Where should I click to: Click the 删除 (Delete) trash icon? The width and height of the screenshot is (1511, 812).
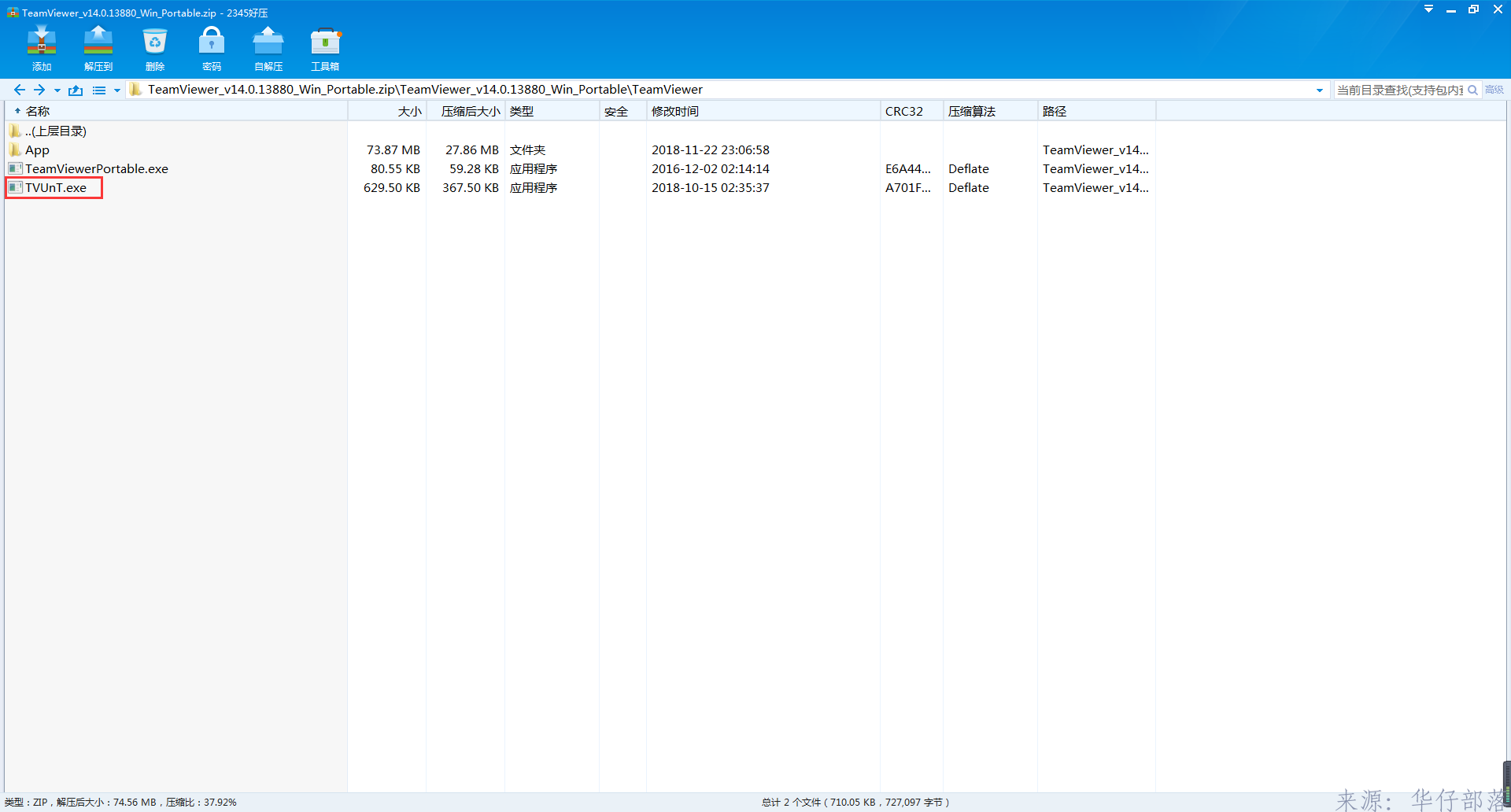pos(155,48)
